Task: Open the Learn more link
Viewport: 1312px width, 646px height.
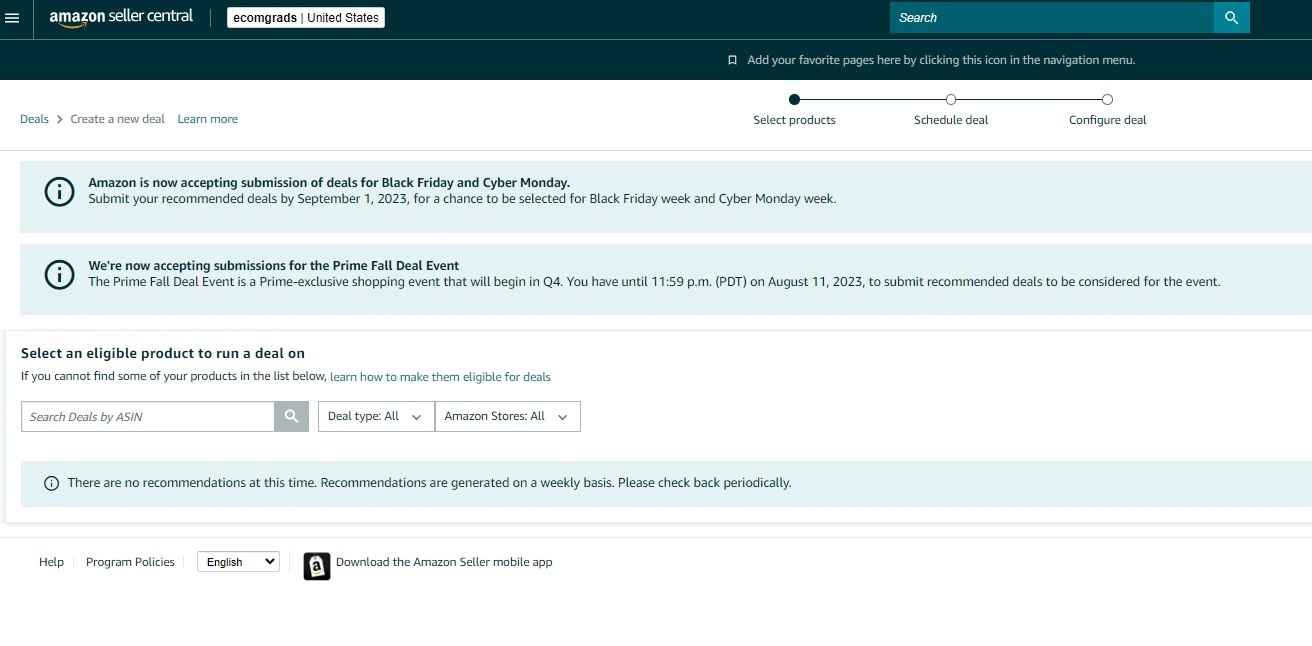Action: pyautogui.click(x=207, y=119)
